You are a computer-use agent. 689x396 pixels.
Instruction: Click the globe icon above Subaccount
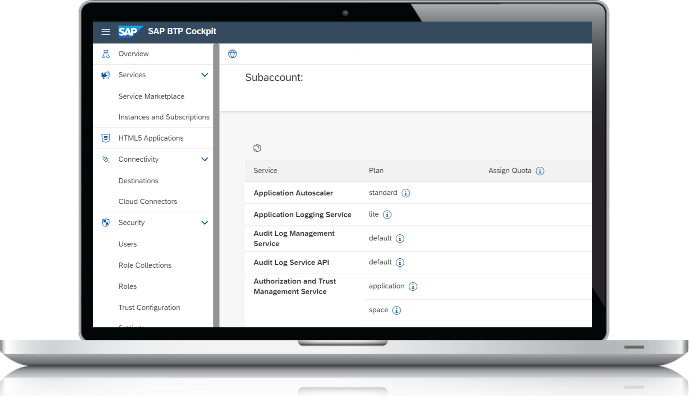tap(232, 54)
